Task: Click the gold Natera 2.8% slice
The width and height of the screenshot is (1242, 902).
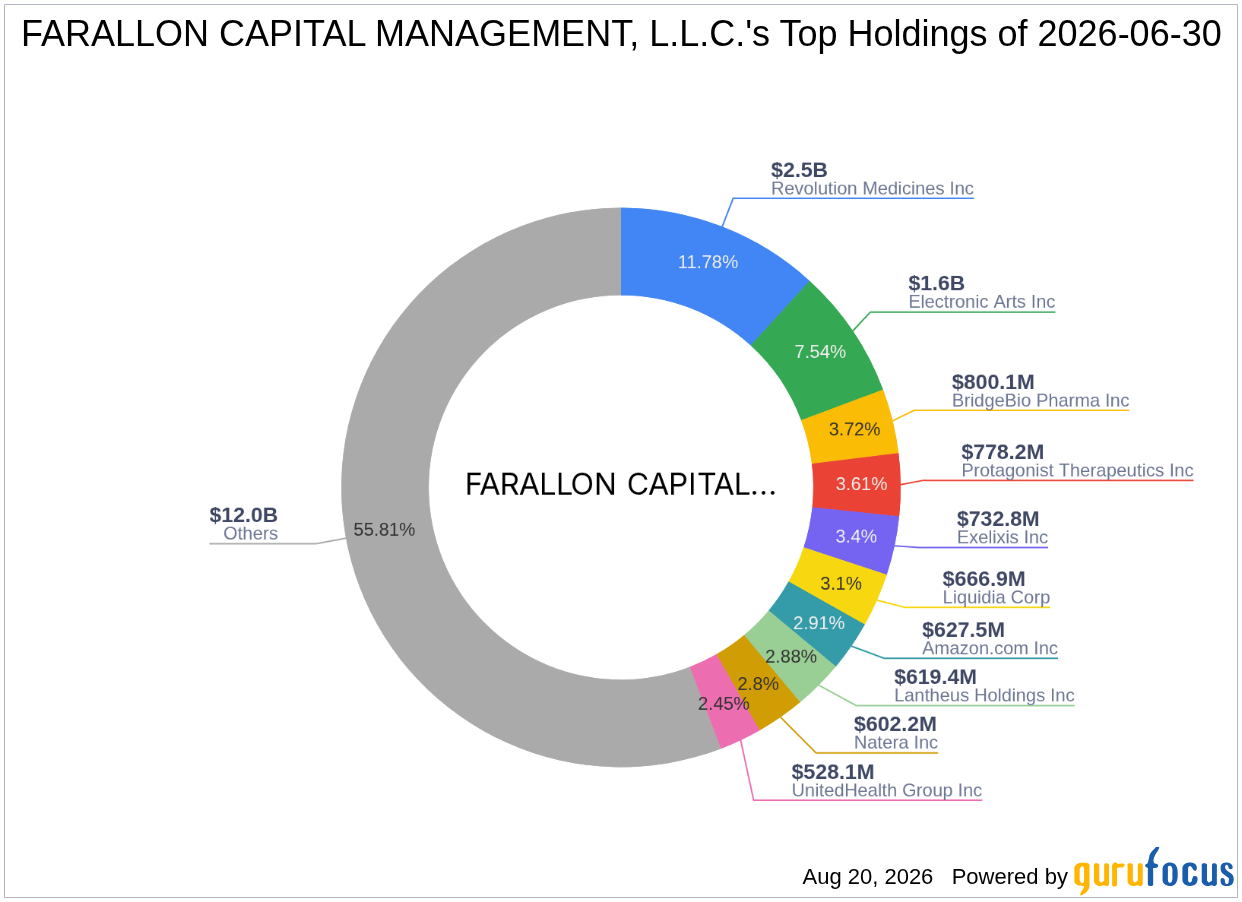Action: tap(759, 685)
